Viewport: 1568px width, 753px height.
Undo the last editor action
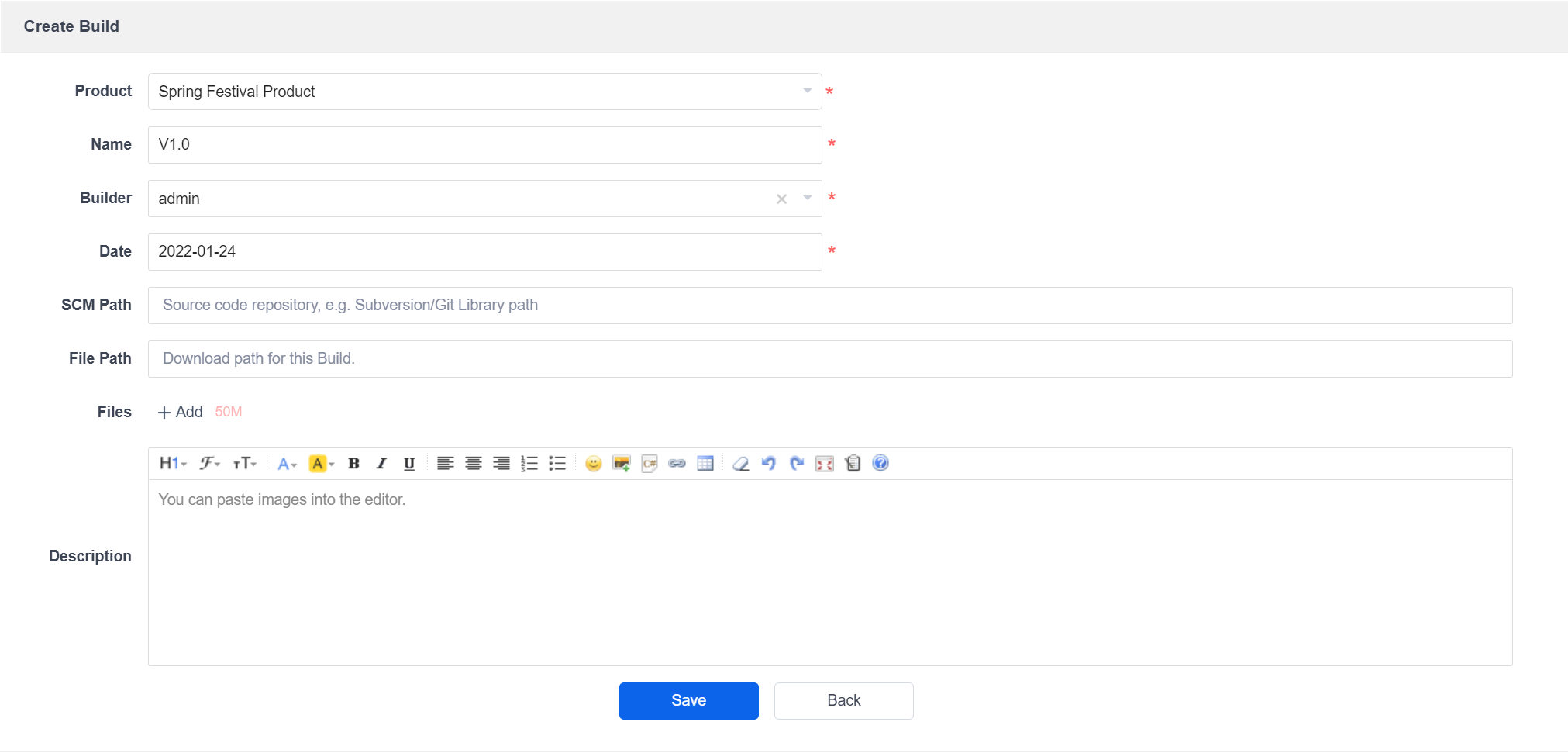(x=769, y=464)
